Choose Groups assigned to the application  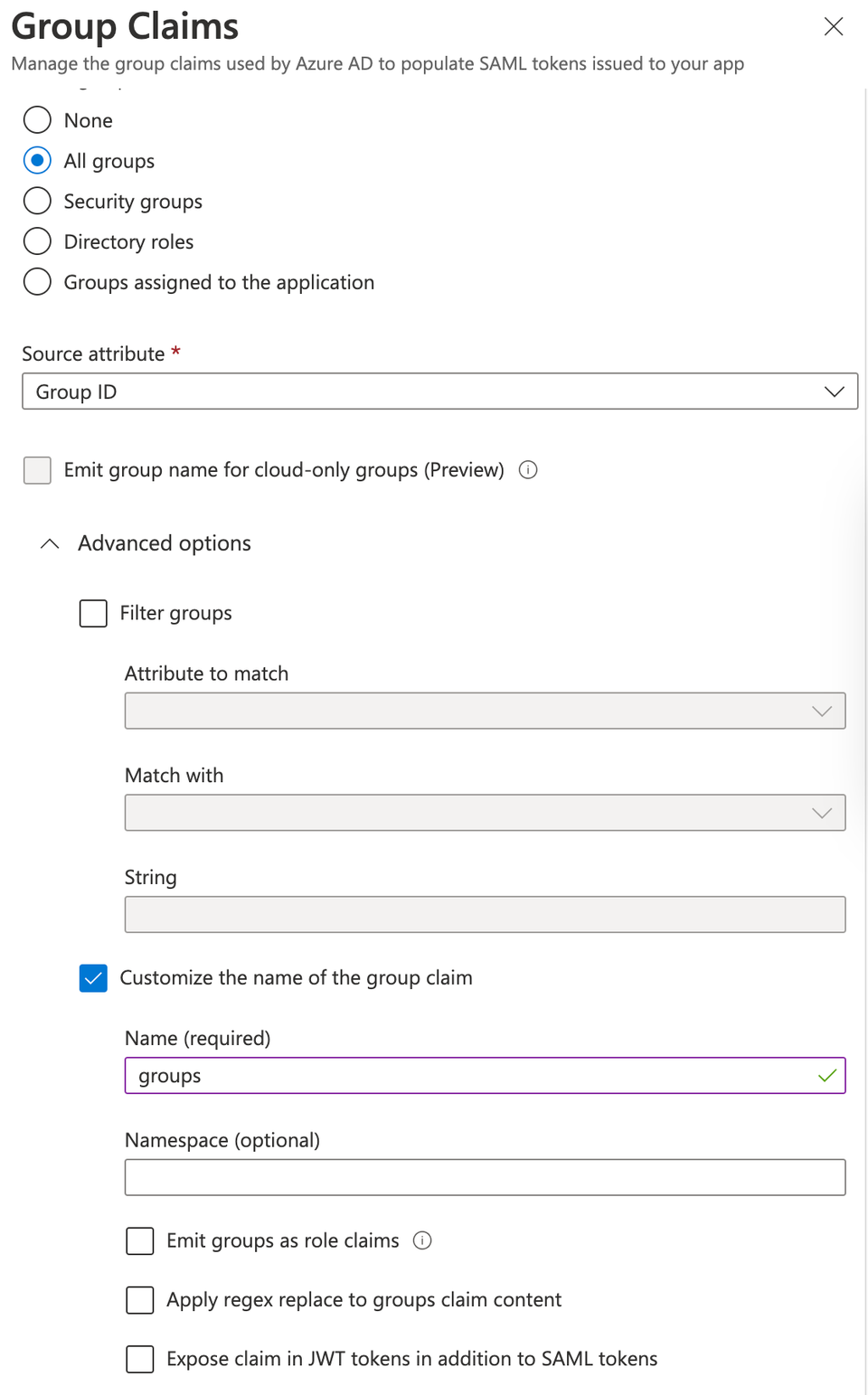point(37,282)
